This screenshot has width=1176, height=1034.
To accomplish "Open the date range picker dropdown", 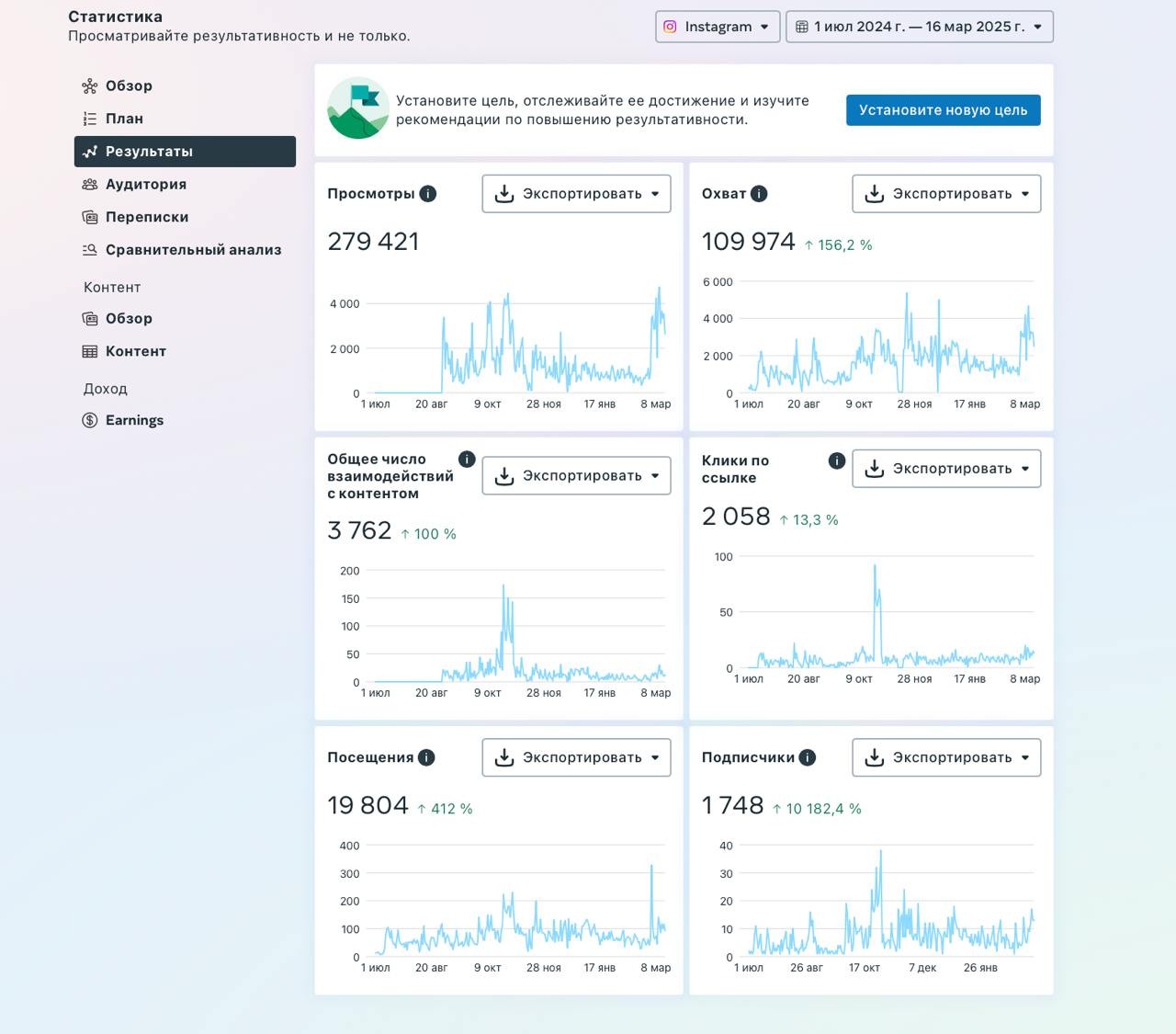I will (x=919, y=27).
